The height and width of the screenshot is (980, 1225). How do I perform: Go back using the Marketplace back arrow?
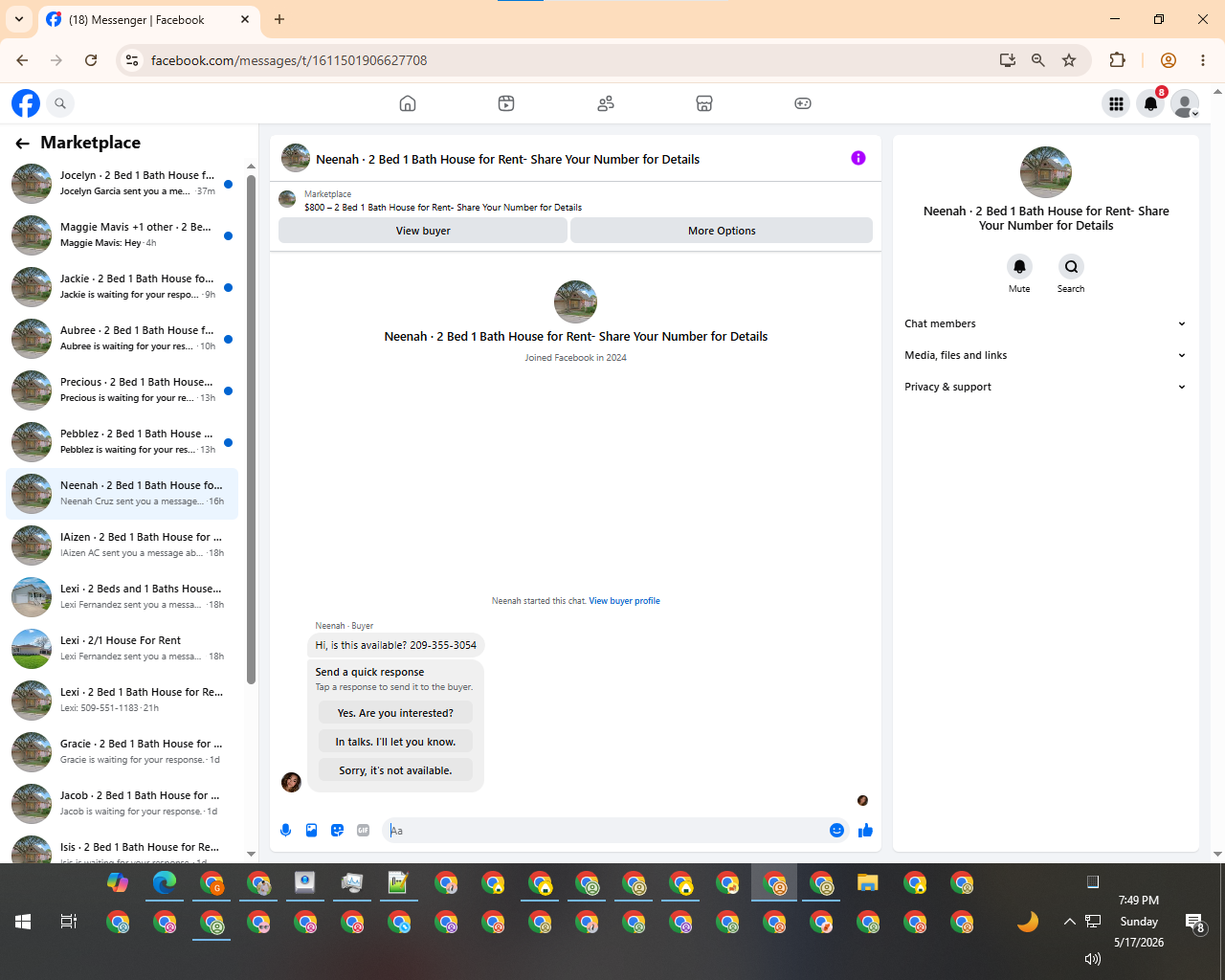pos(23,144)
